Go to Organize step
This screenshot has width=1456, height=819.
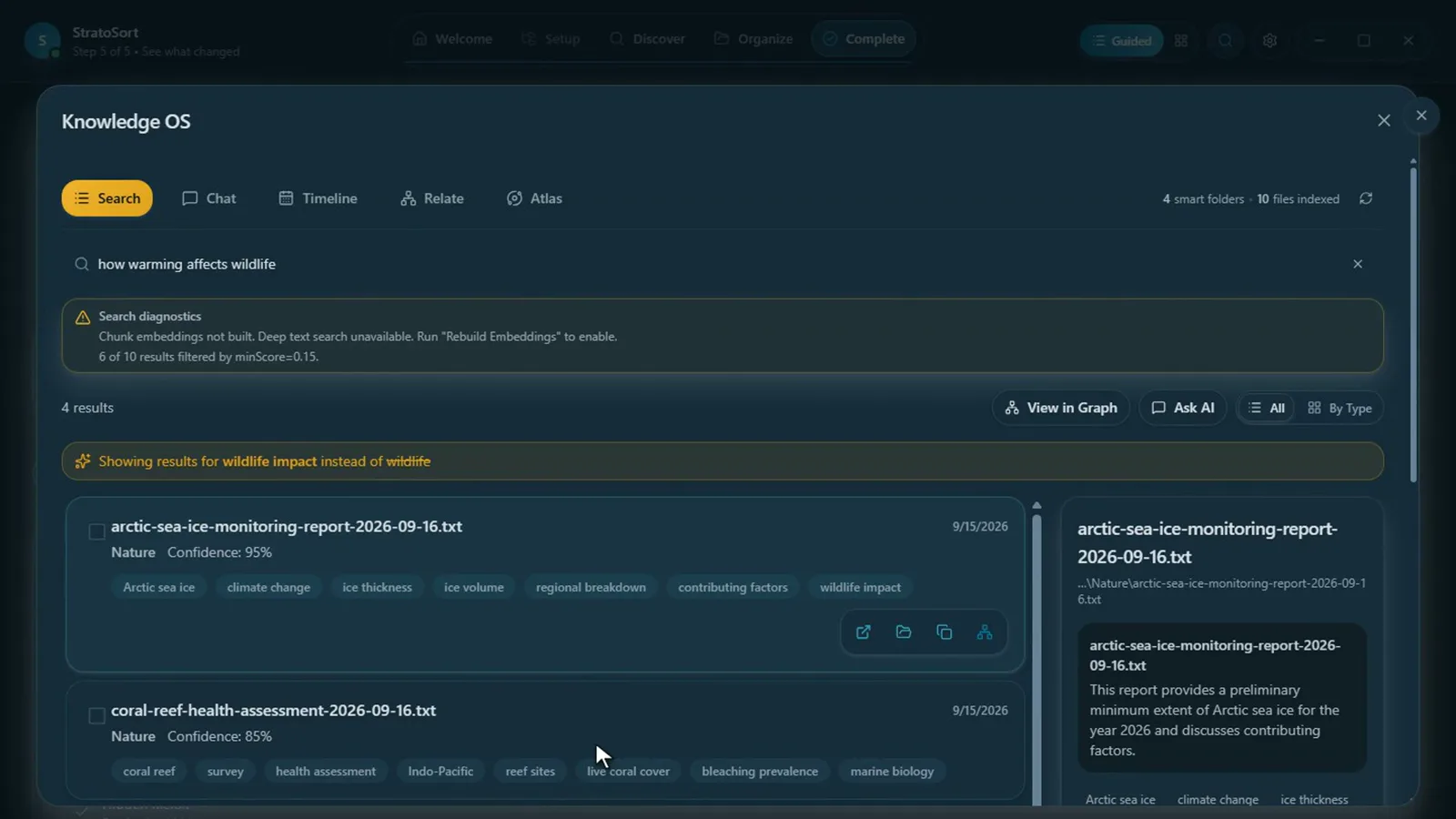tap(753, 39)
